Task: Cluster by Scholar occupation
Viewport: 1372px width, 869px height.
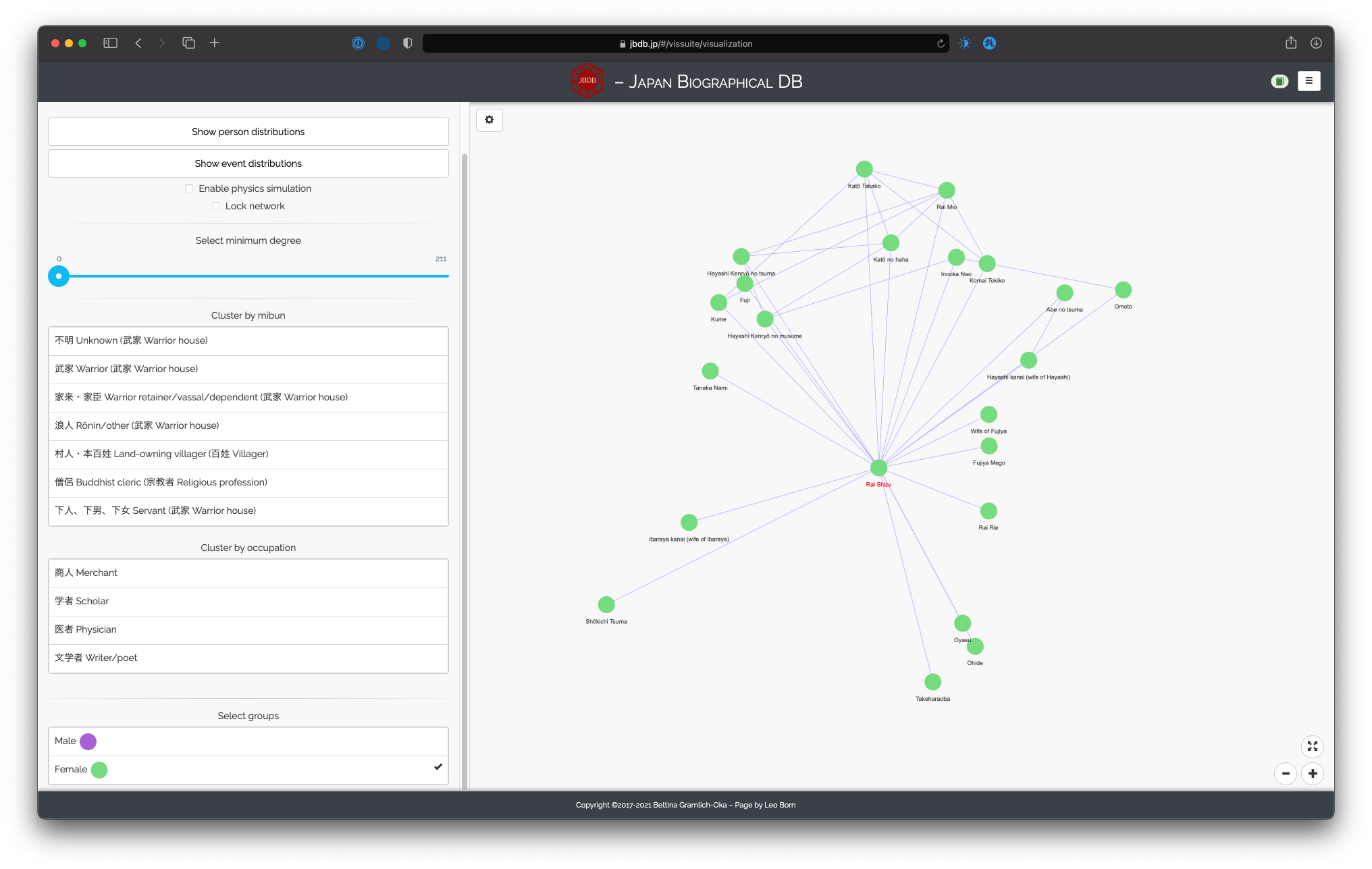Action: (x=248, y=602)
